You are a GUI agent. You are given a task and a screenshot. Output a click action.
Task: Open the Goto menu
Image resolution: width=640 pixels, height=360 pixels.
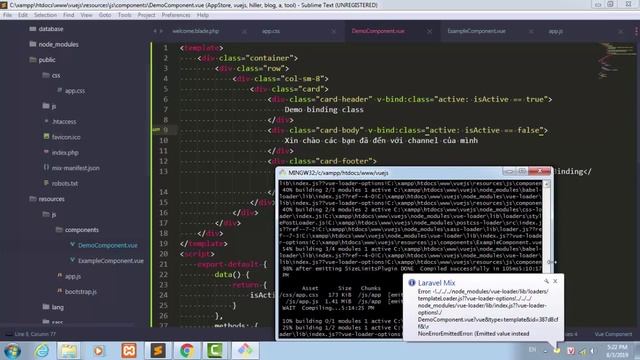click(105, 15)
